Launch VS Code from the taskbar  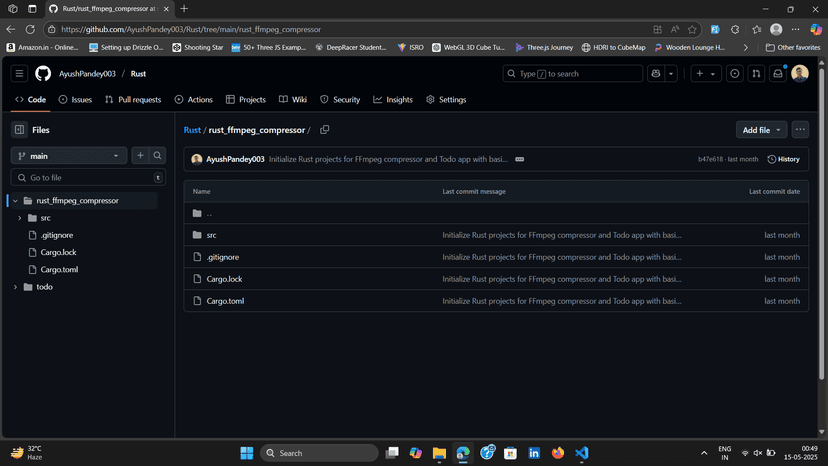tap(581, 453)
